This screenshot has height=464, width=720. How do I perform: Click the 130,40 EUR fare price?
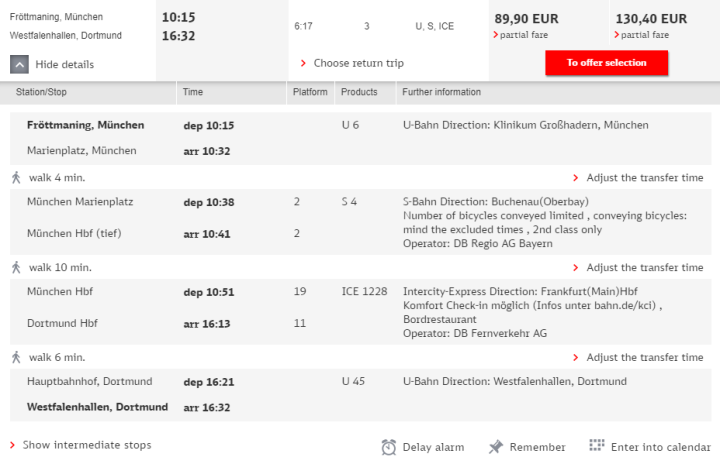(651, 19)
